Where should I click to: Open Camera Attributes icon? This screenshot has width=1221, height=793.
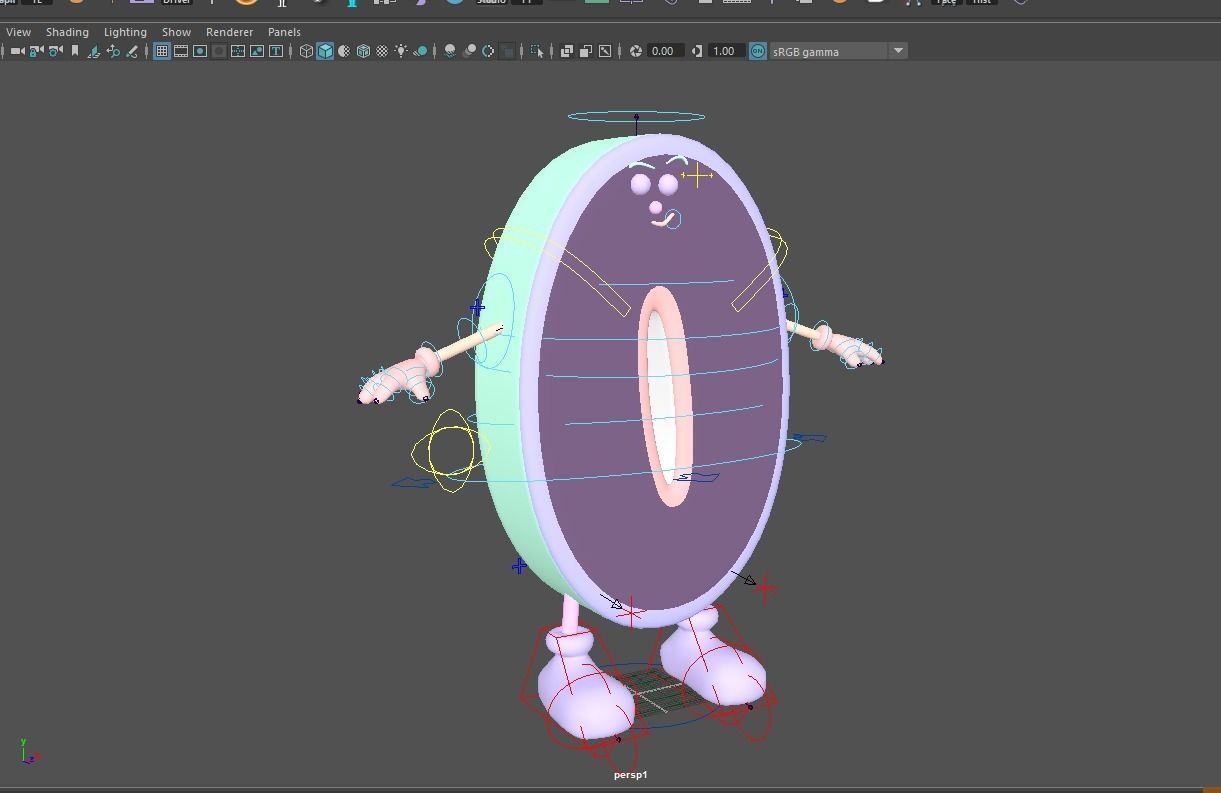[x=55, y=51]
